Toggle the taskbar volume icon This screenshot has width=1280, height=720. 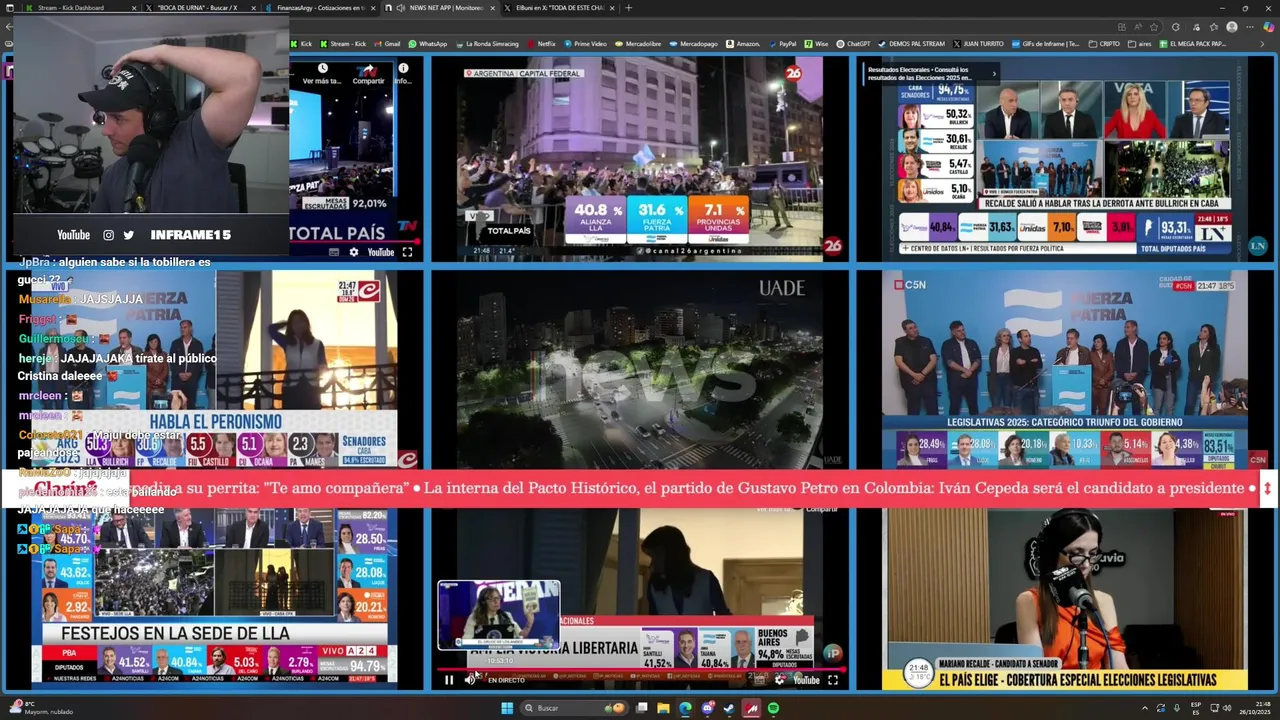point(1226,708)
